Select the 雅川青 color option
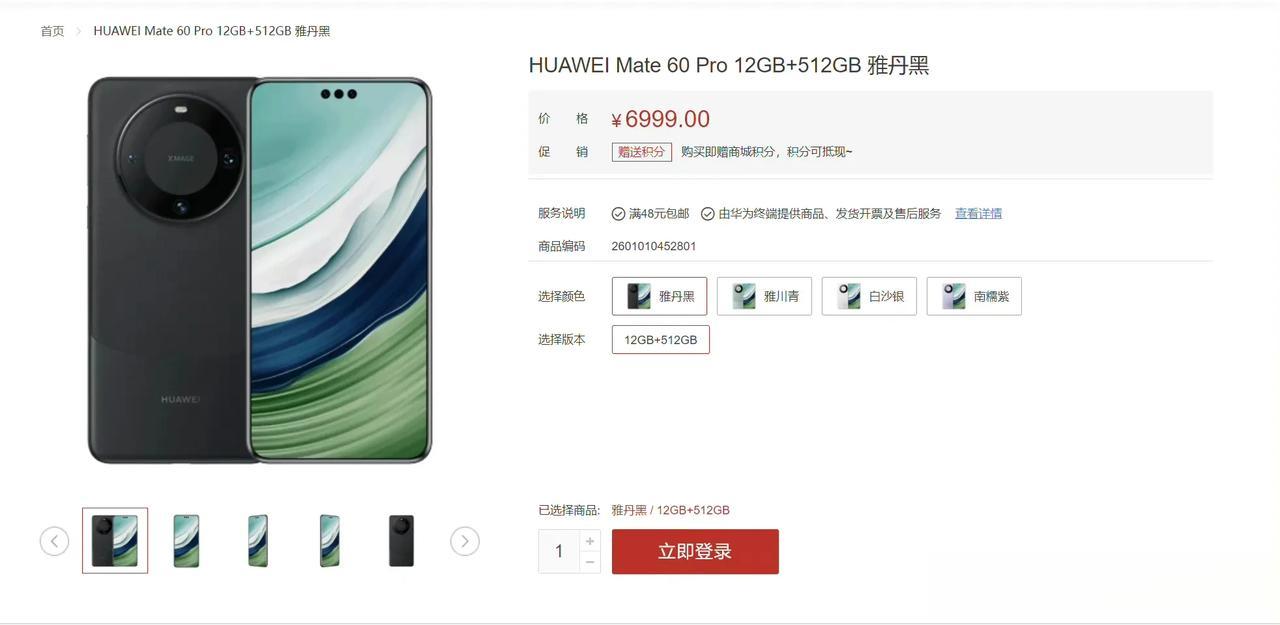Image resolution: width=1280 pixels, height=625 pixels. coord(764,296)
